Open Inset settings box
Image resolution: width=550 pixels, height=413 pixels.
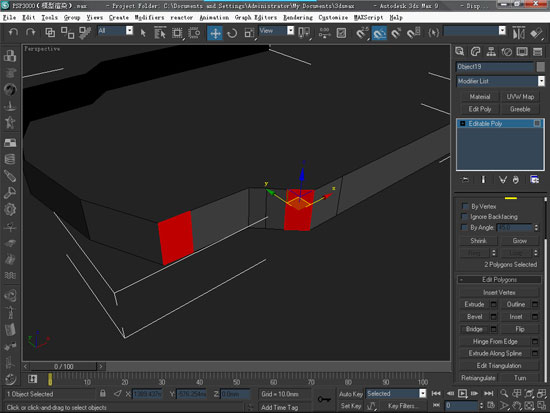click(x=535, y=317)
